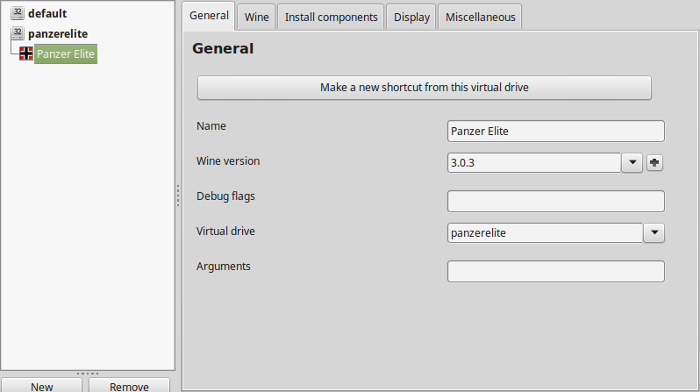
Task: Open the Virtual drive dropdown arrow
Action: 654,233
